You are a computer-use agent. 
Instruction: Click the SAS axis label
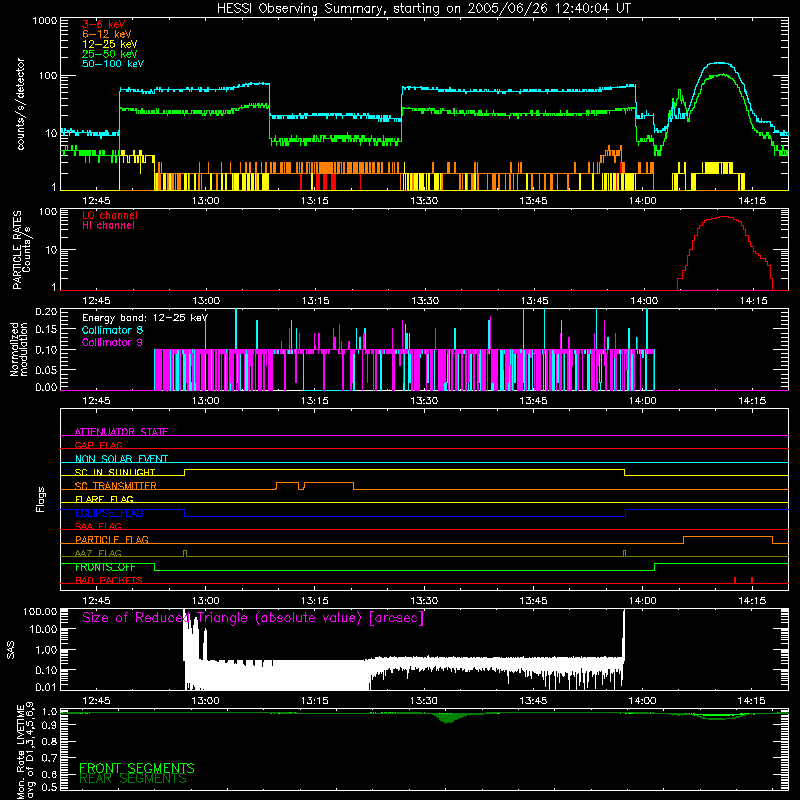click(10, 650)
